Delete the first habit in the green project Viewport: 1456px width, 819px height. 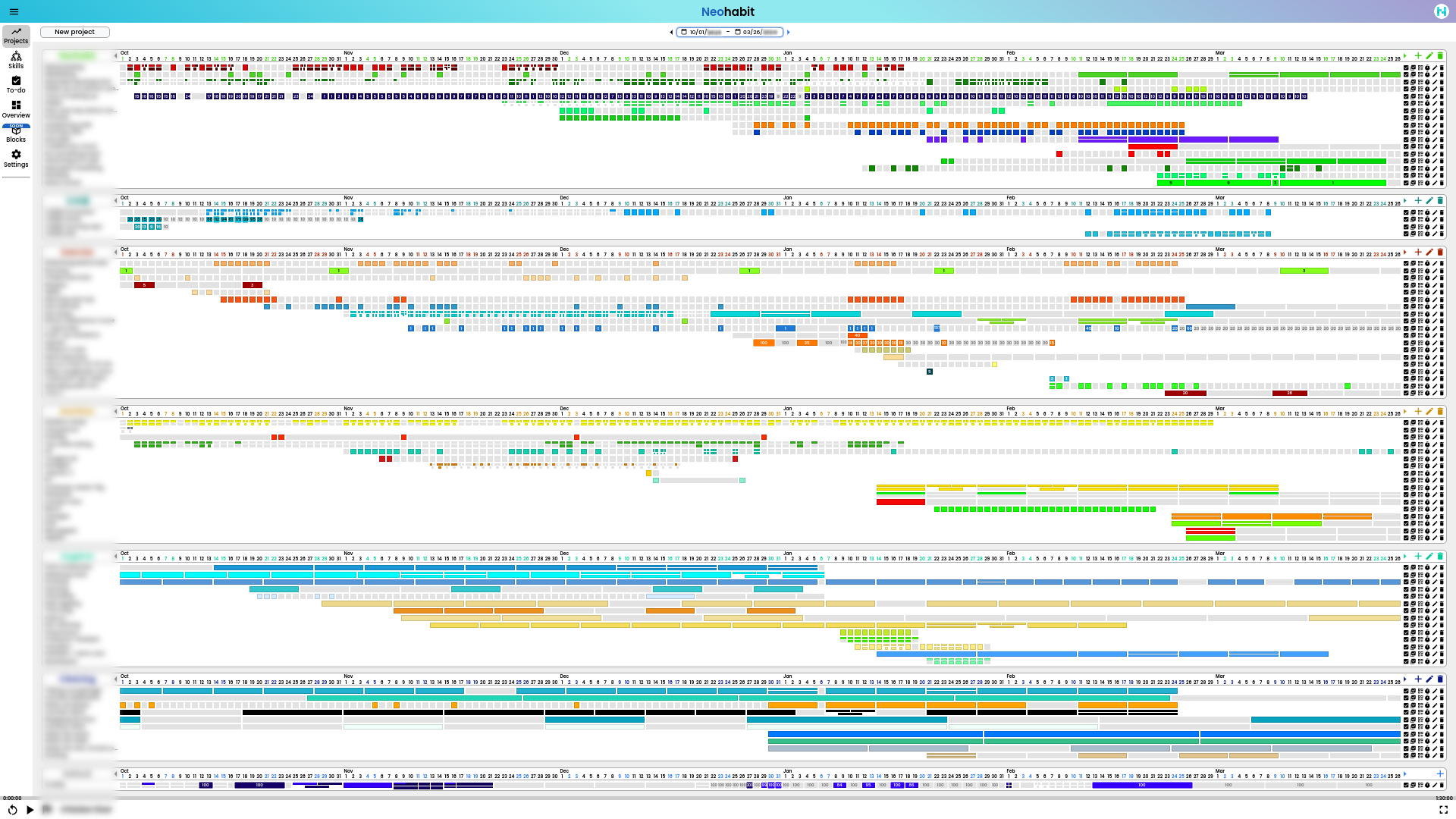pos(1442,67)
